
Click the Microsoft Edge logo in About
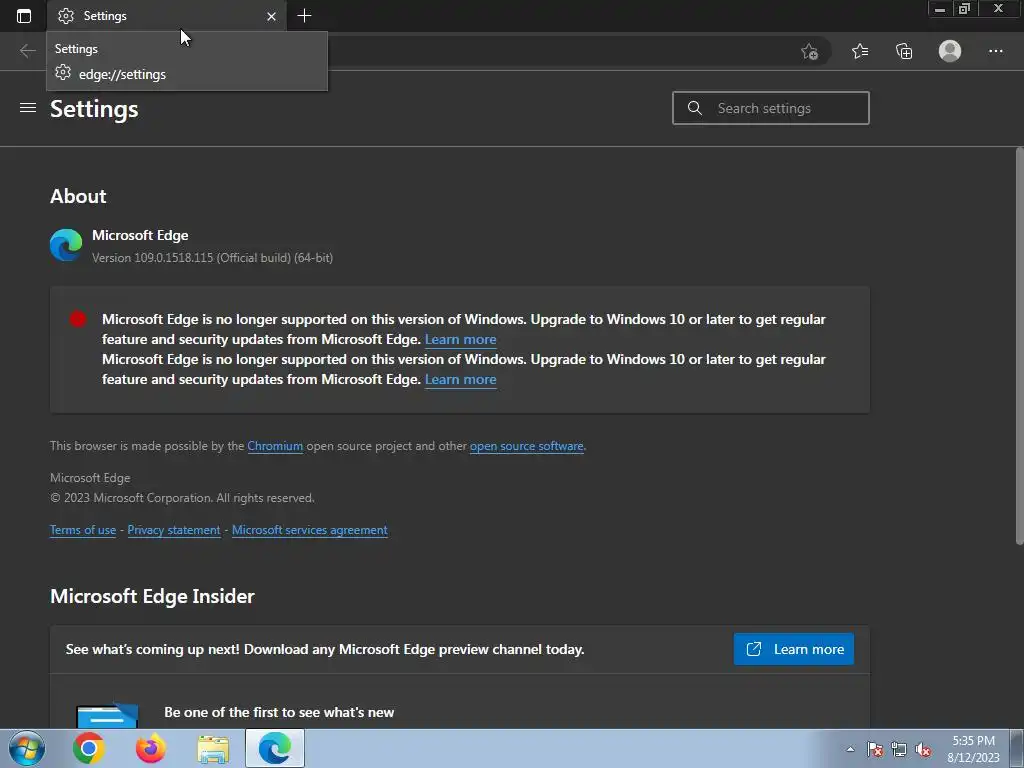tap(66, 245)
